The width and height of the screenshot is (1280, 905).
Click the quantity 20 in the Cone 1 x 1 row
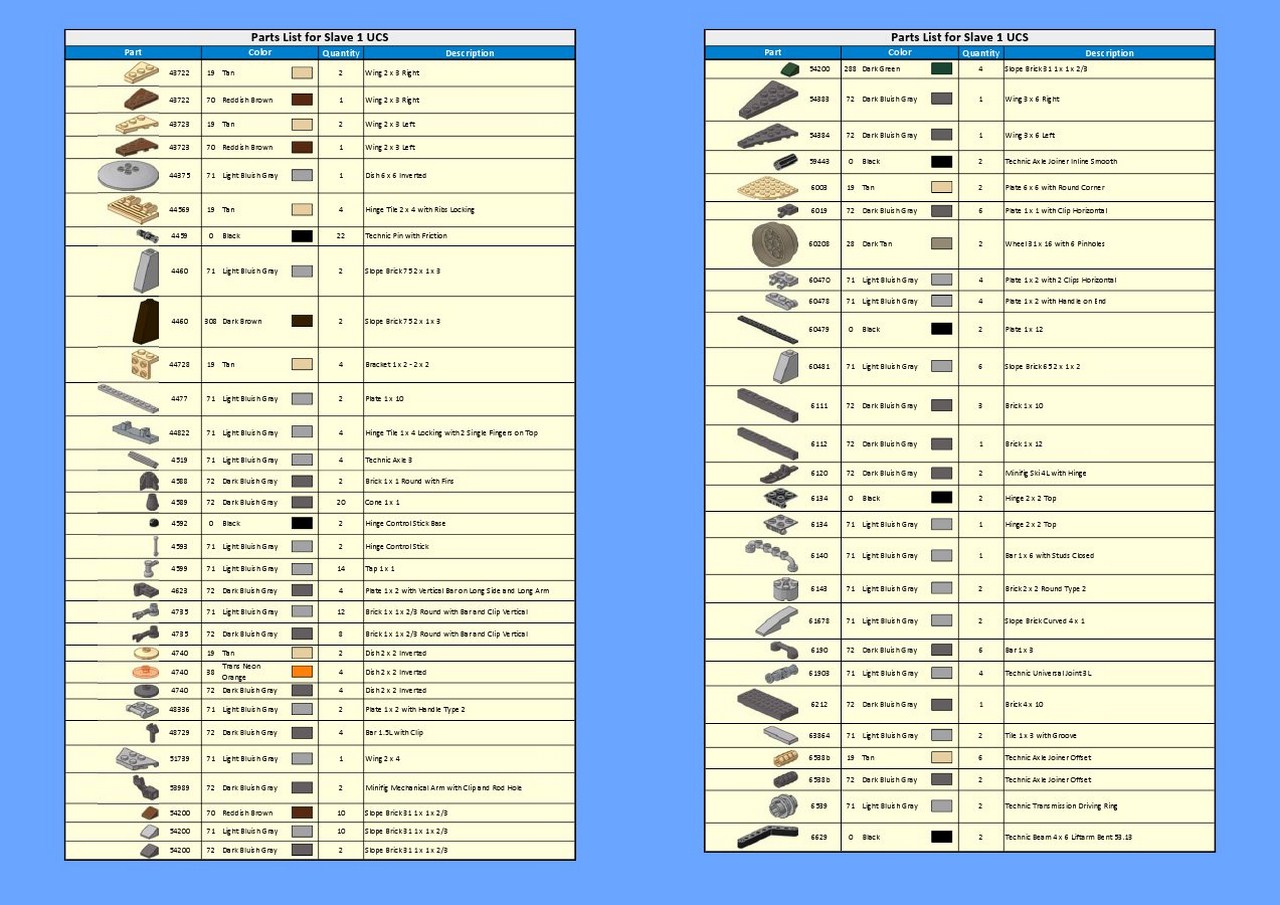(x=341, y=502)
